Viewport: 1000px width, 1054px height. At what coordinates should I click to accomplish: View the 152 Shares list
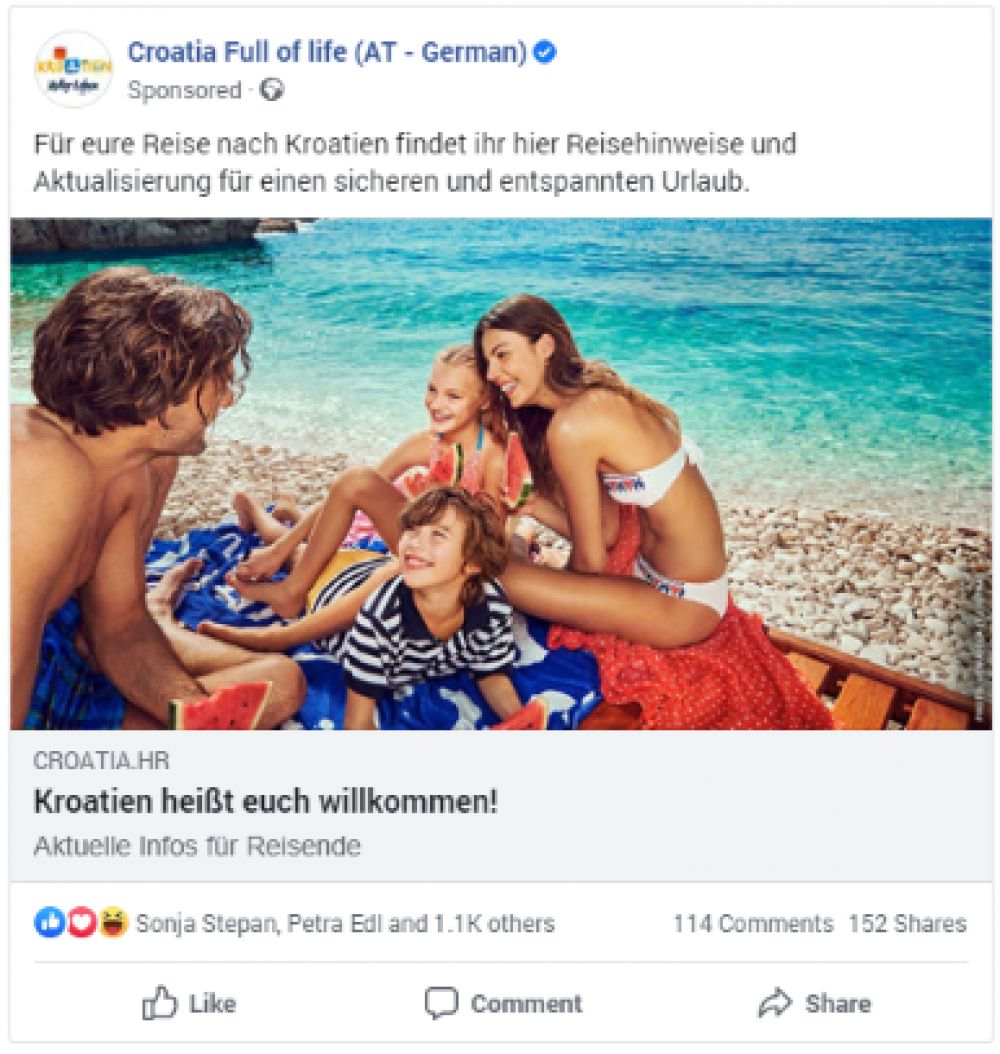[x=907, y=924]
